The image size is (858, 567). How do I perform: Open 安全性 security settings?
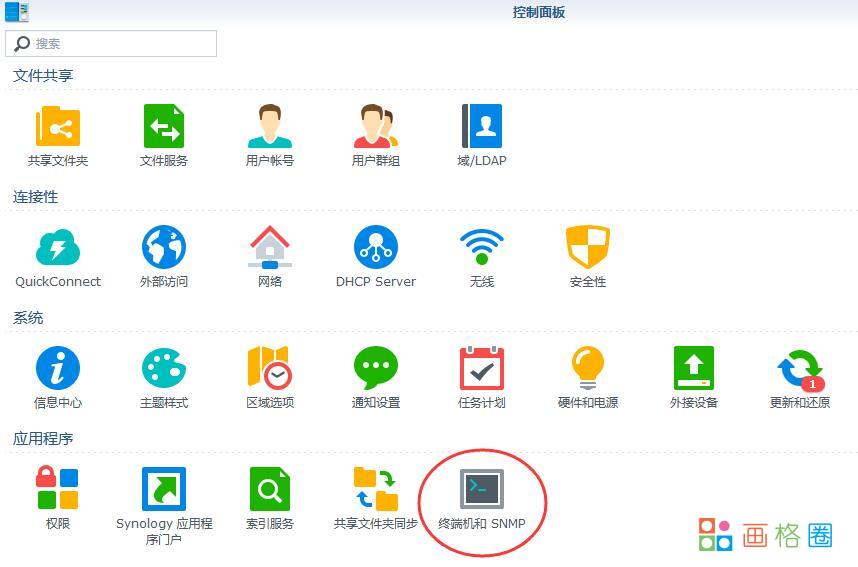tap(588, 247)
